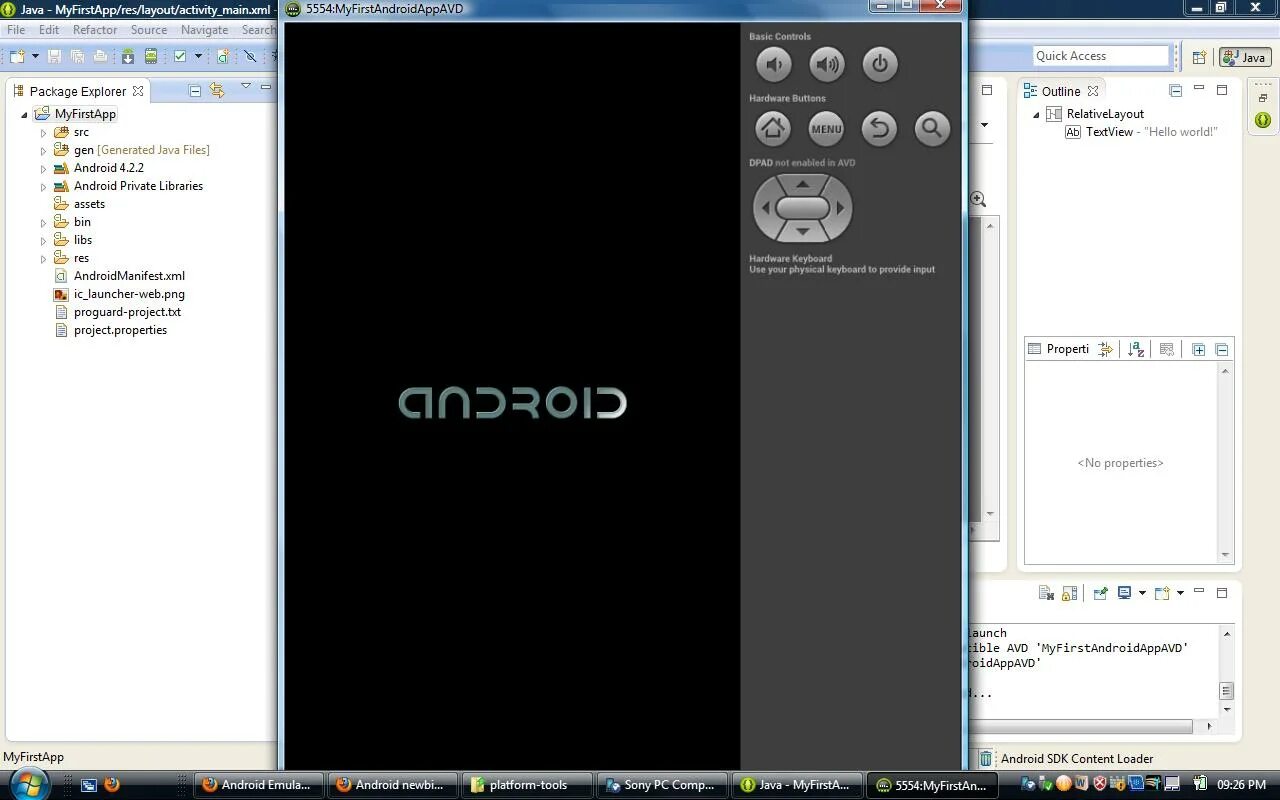Expand the res folder
Viewport: 1280px width, 800px height.
coord(43,258)
